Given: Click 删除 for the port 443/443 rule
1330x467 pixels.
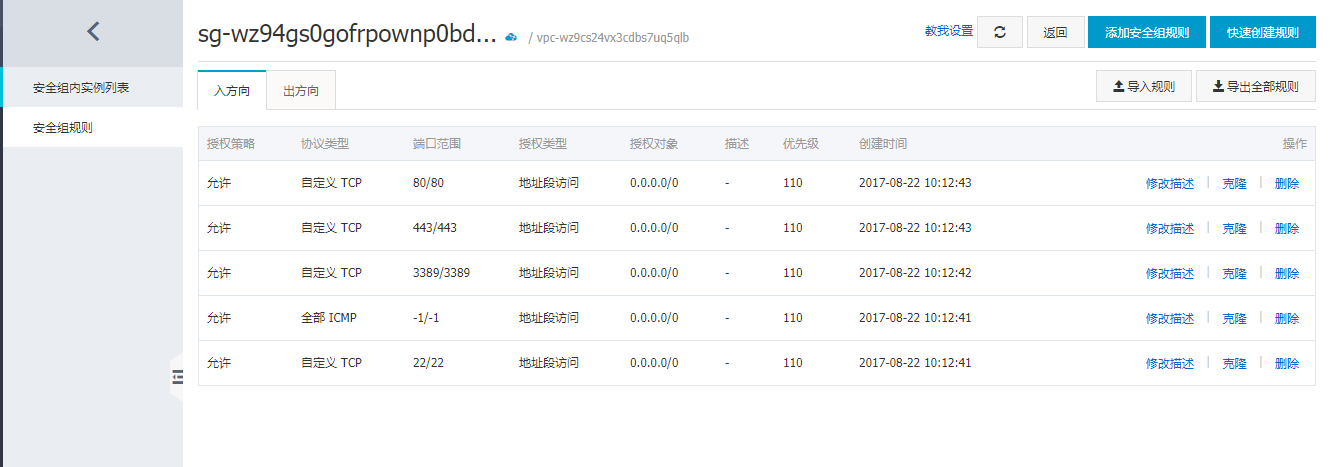Looking at the screenshot, I should 1287,229.
